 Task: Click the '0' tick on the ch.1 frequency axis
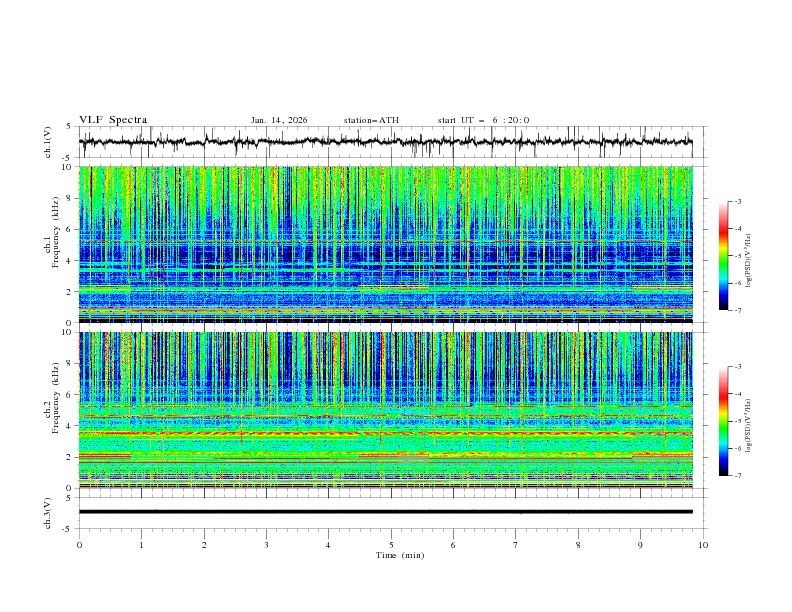70,323
